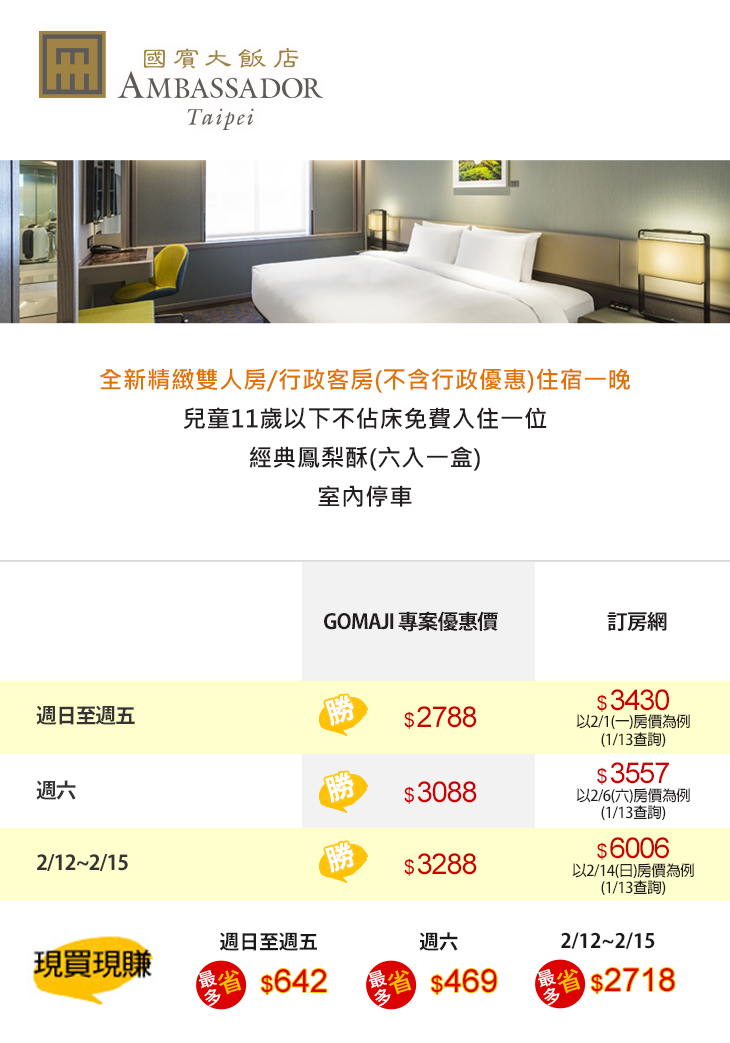Select the GOMAJI 專案優惠價 column header

pos(411,622)
